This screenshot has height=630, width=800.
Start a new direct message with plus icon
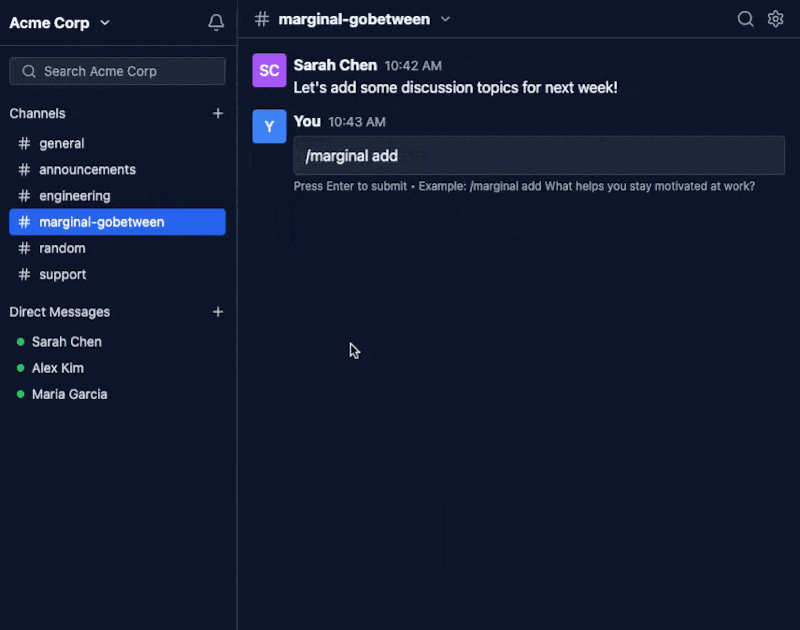(x=218, y=312)
